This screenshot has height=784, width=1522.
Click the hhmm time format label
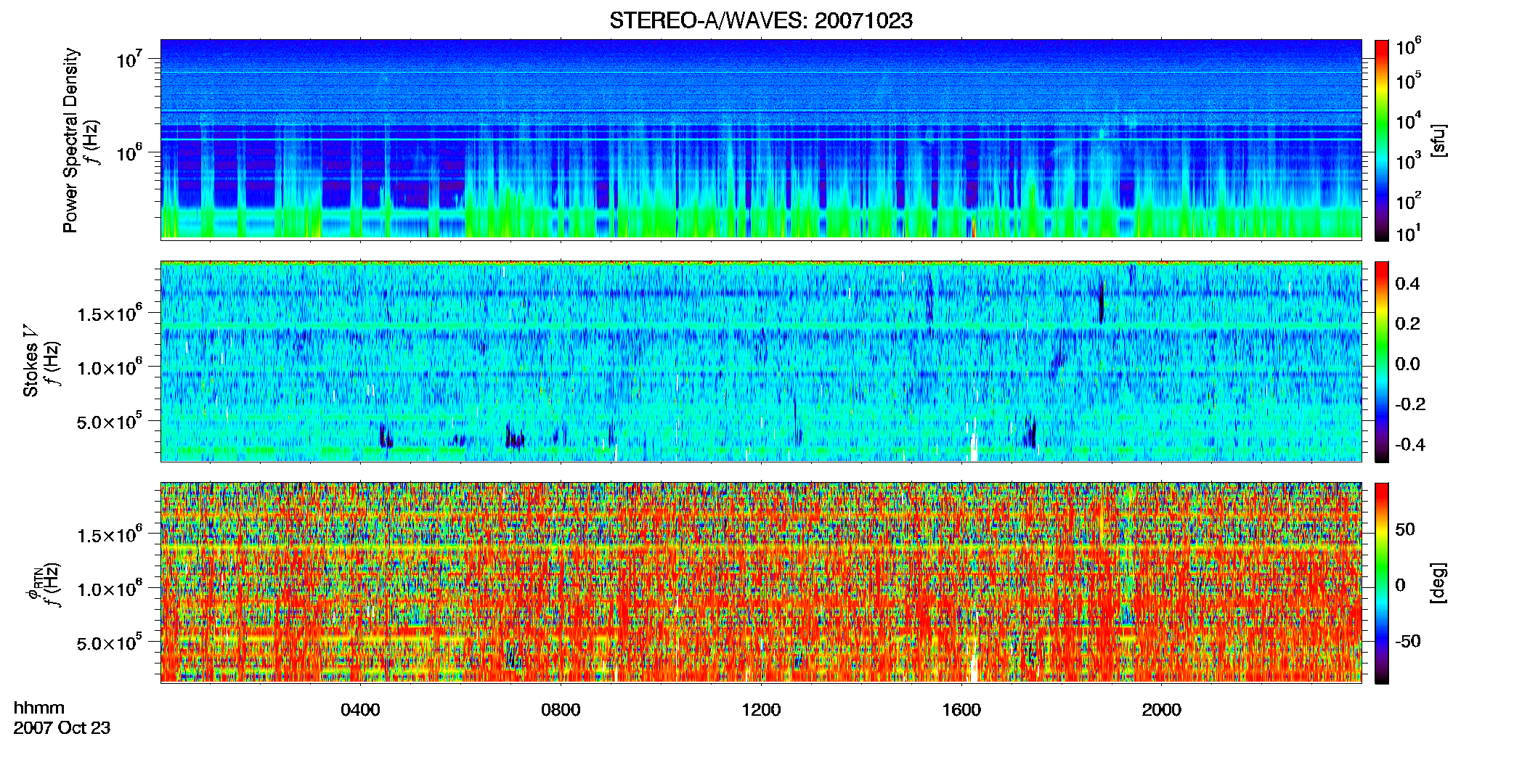[x=39, y=708]
